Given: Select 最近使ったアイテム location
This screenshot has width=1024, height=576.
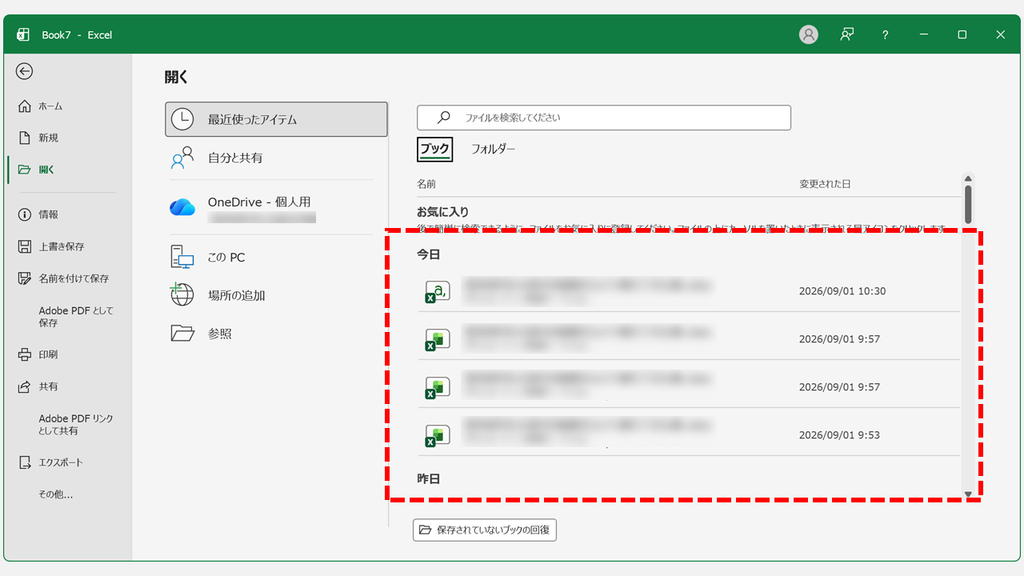Looking at the screenshot, I should click(276, 120).
